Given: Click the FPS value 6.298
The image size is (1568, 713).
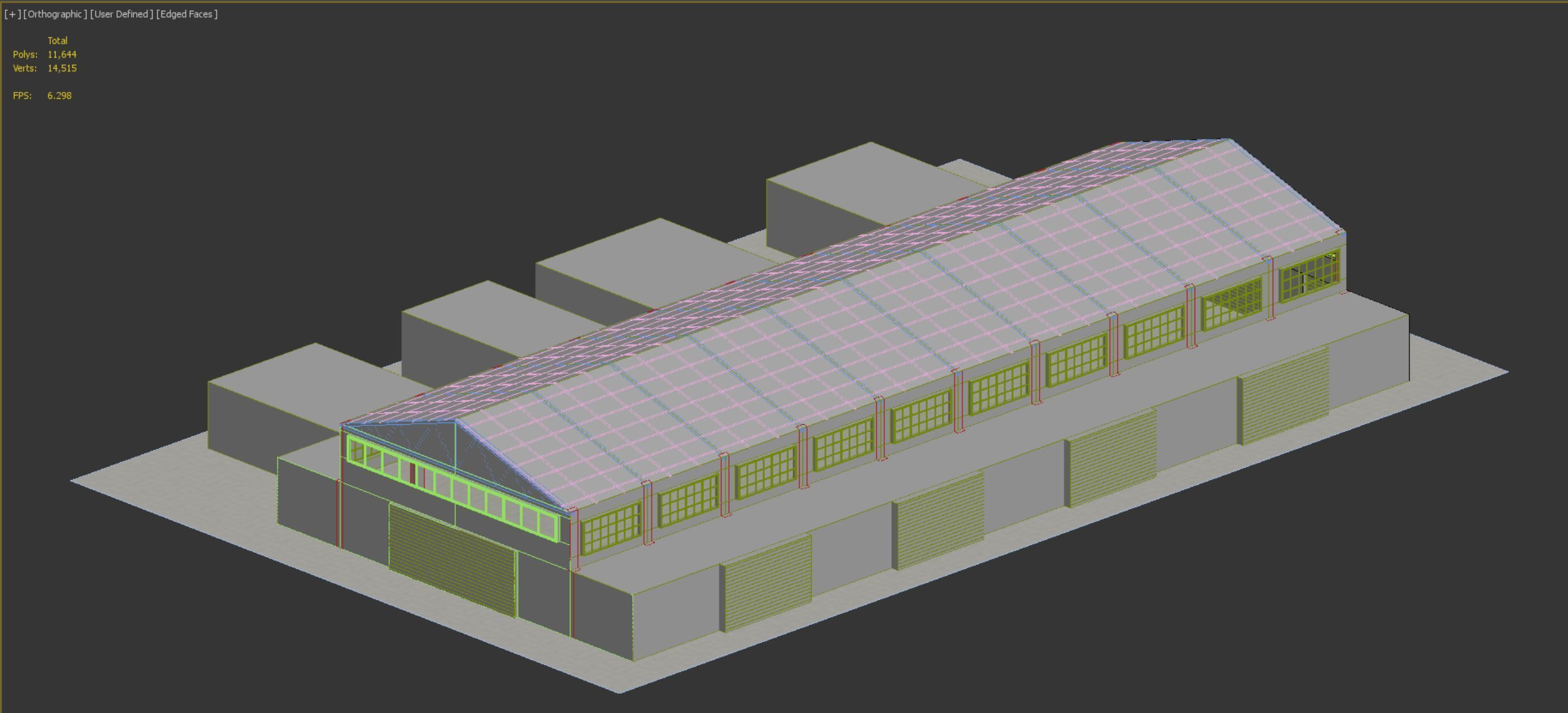Looking at the screenshot, I should coord(59,95).
